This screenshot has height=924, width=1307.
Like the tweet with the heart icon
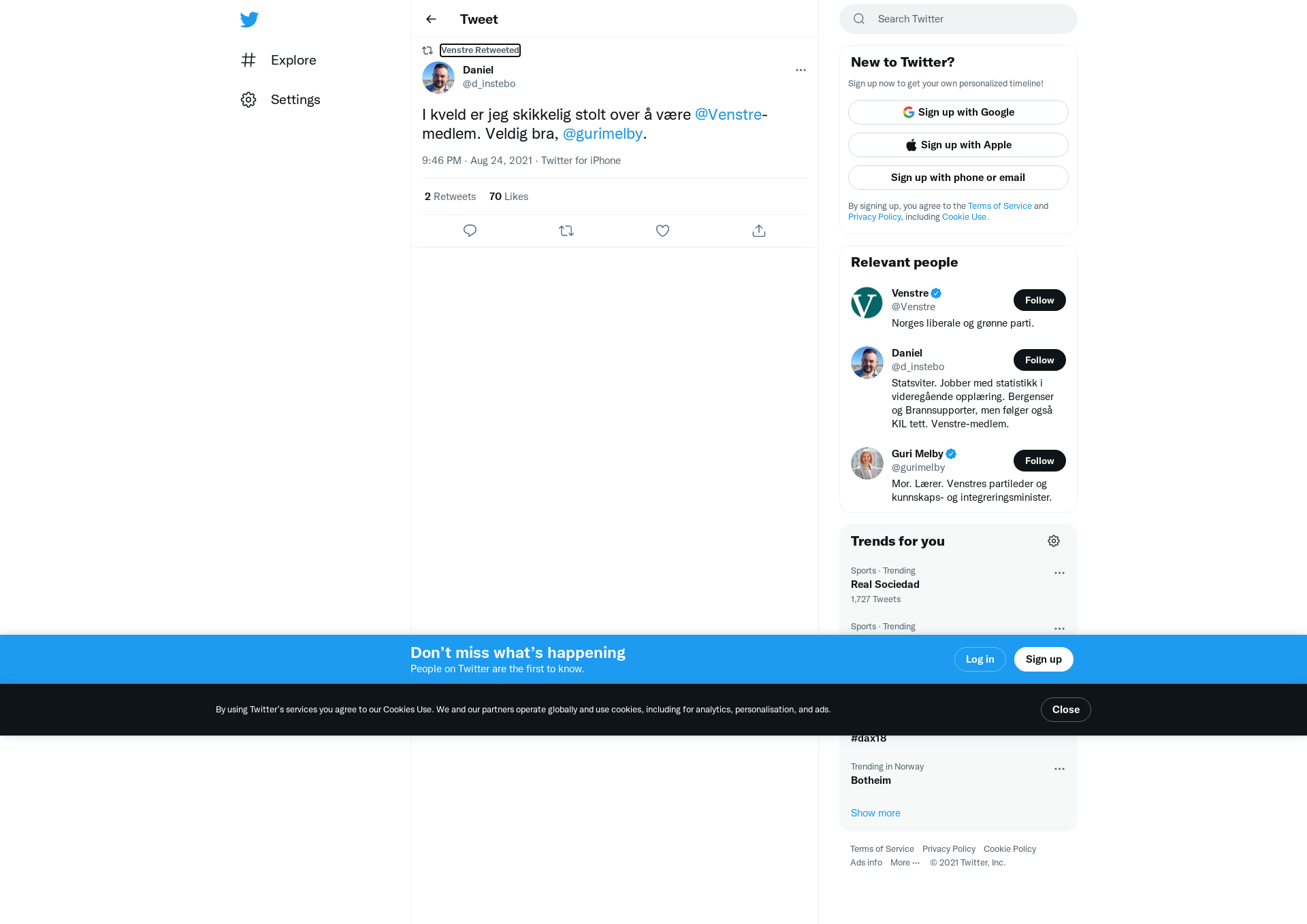coord(662,231)
